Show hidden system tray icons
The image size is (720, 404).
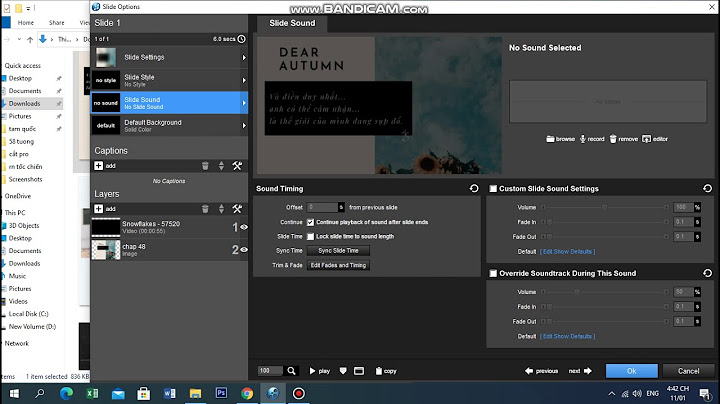pyautogui.click(x=612, y=393)
